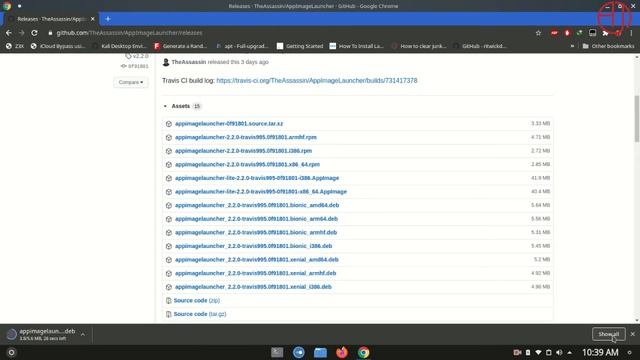Download the bionic_armhf.deb package
640x360 pixels.
point(256,232)
